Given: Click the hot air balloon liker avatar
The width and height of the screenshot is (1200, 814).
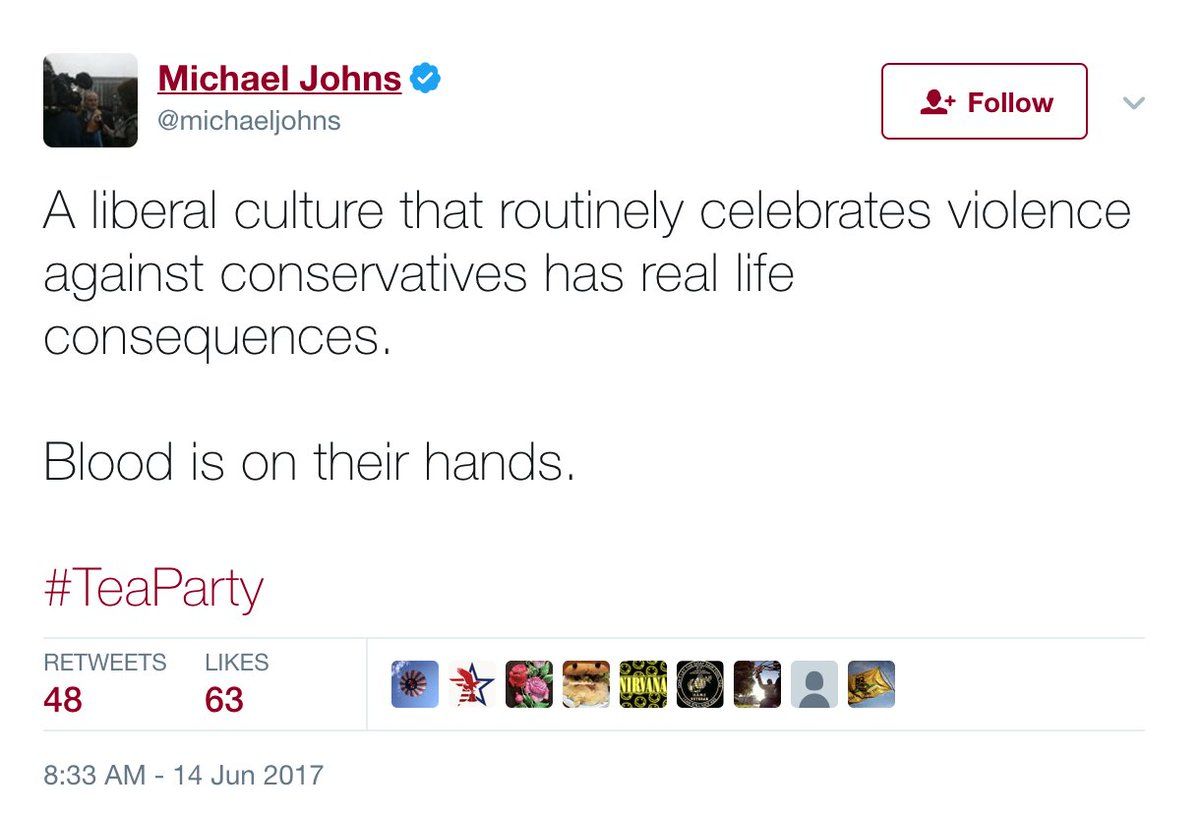Looking at the screenshot, I should (415, 684).
